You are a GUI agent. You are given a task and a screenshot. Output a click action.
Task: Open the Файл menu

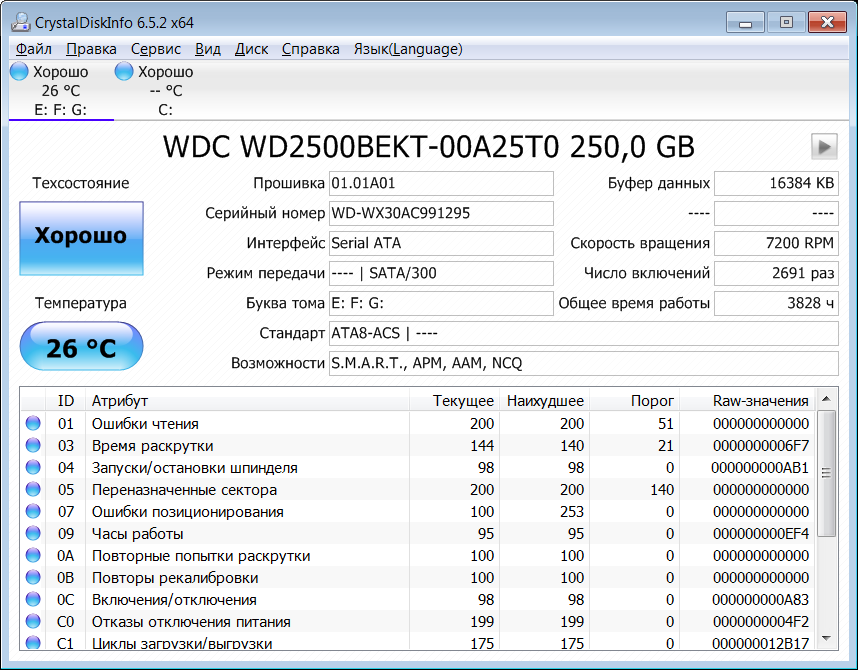coord(34,49)
